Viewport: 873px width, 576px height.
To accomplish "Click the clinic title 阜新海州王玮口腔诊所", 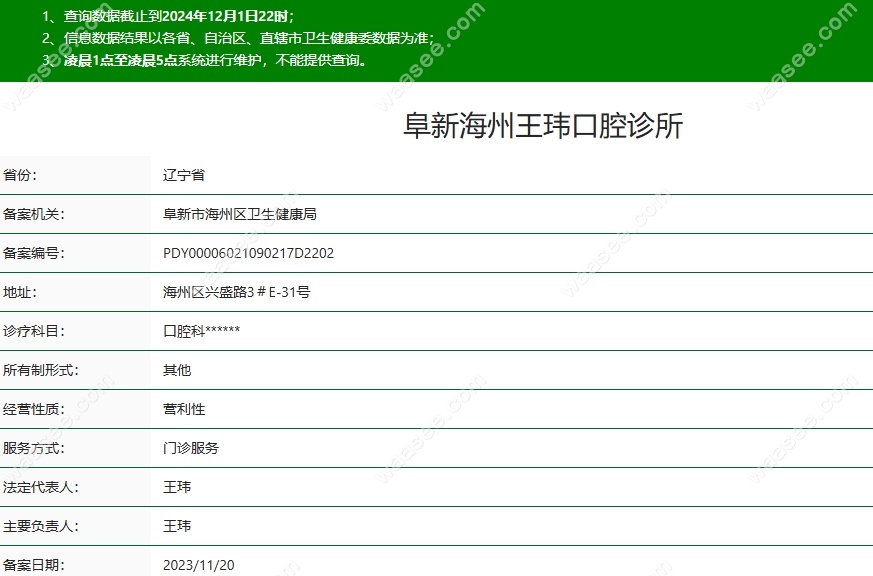I will pyautogui.click(x=542, y=126).
